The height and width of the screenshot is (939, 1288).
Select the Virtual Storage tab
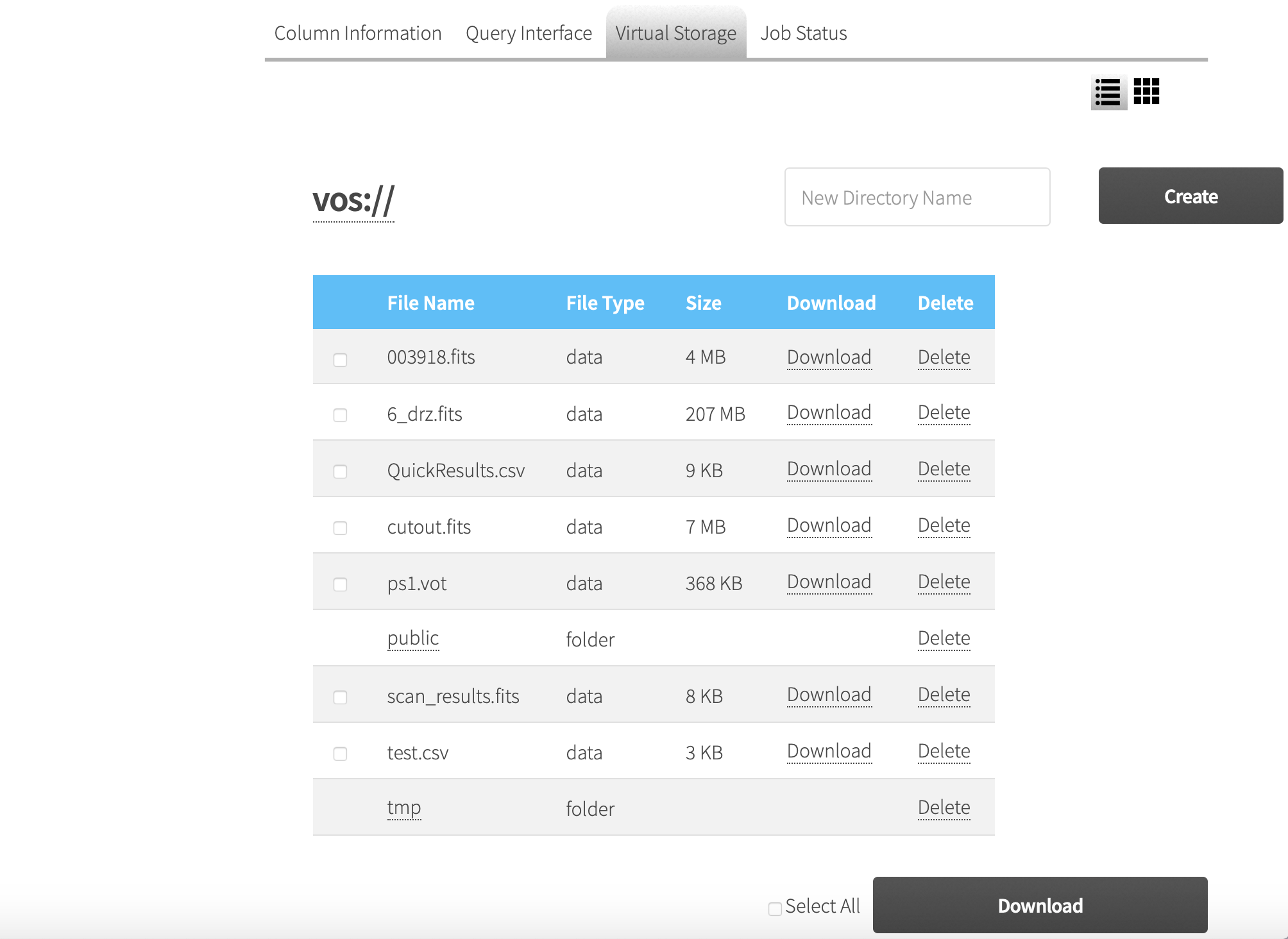coord(676,33)
